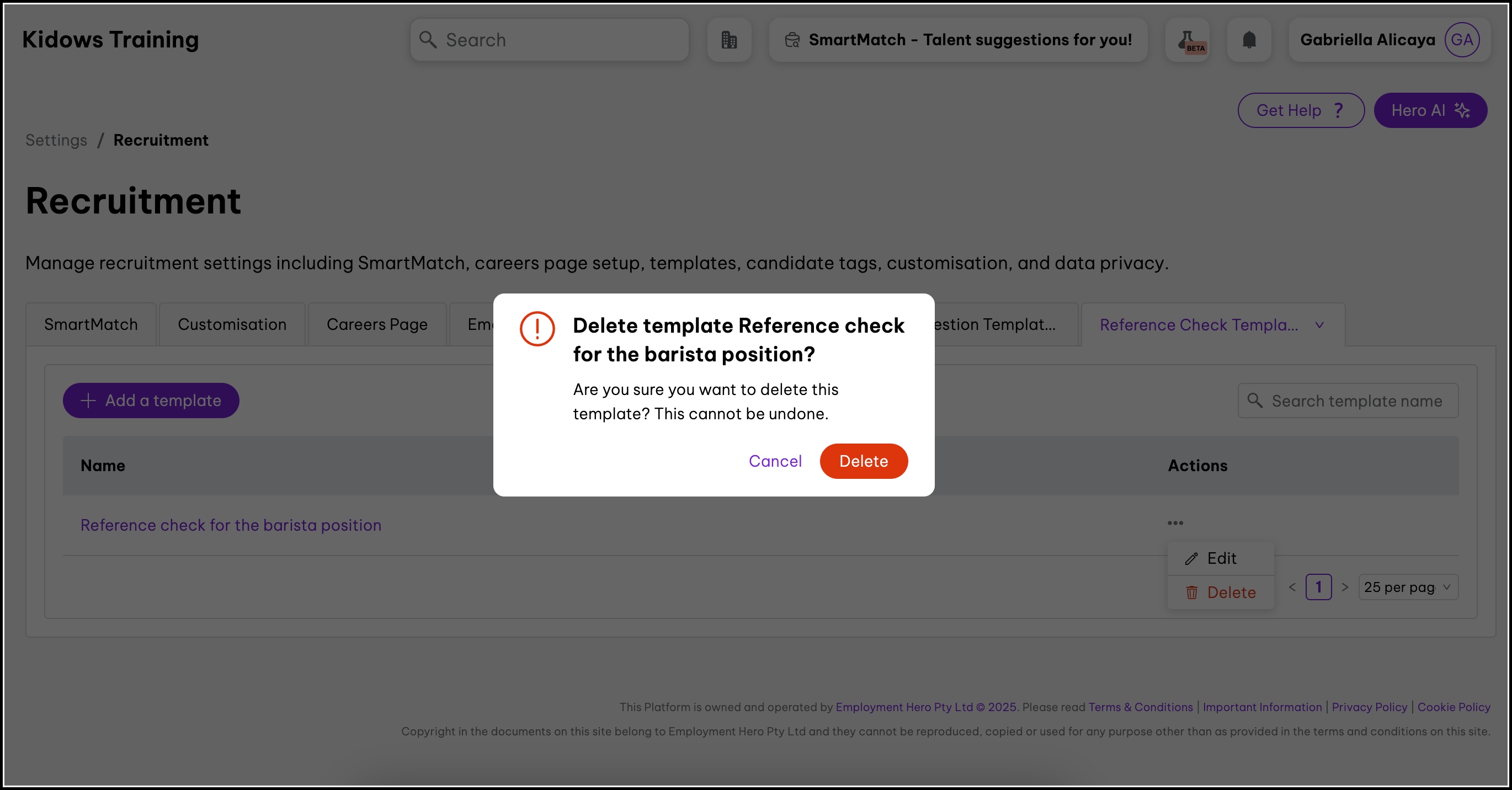Go to next page arrow
The image size is (1512, 790).
pyautogui.click(x=1345, y=587)
